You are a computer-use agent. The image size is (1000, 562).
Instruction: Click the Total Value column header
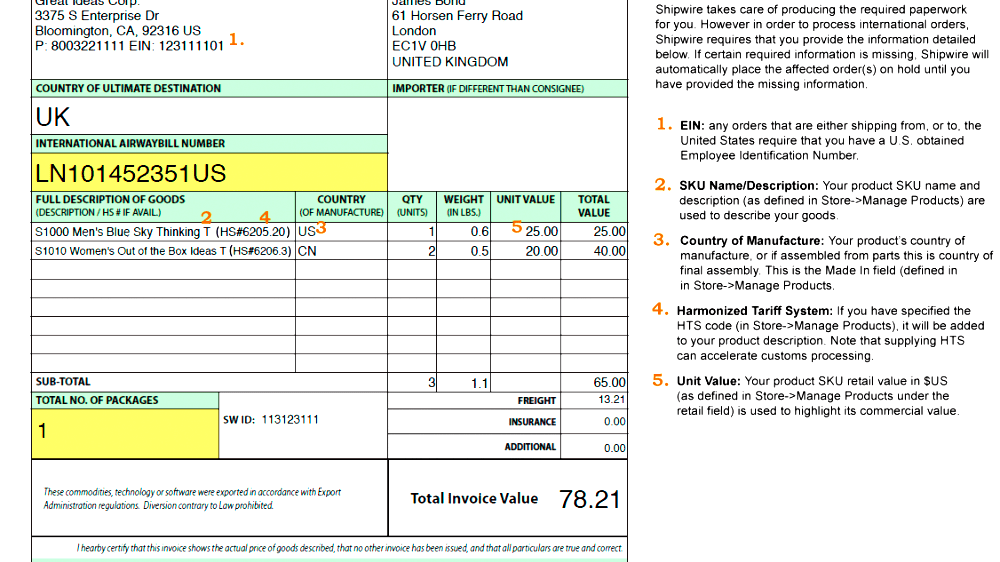pos(594,206)
